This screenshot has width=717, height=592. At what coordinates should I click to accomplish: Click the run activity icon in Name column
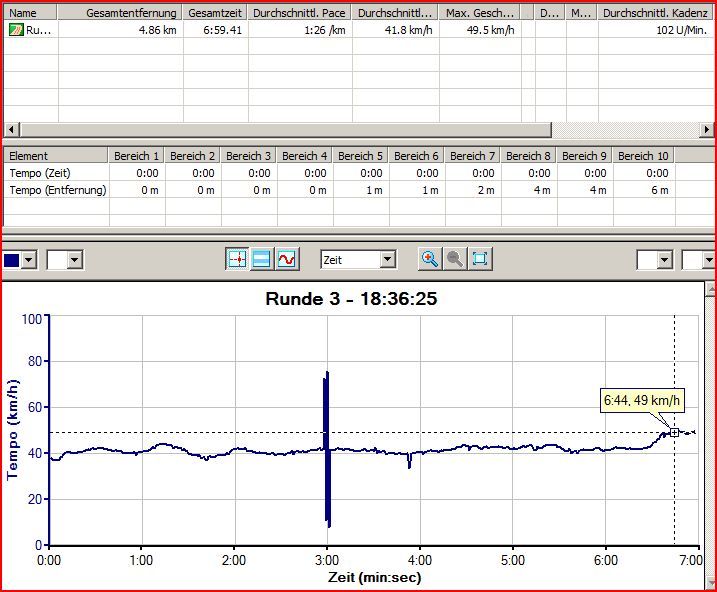click(x=15, y=30)
